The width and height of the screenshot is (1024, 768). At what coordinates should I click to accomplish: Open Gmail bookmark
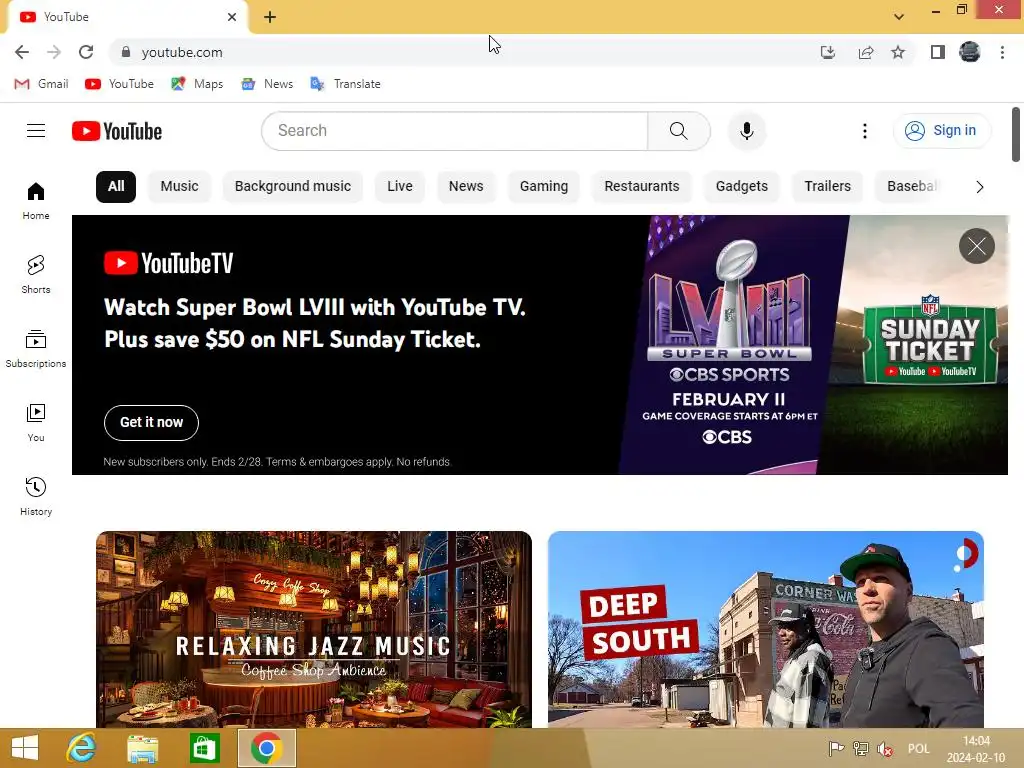click(41, 84)
